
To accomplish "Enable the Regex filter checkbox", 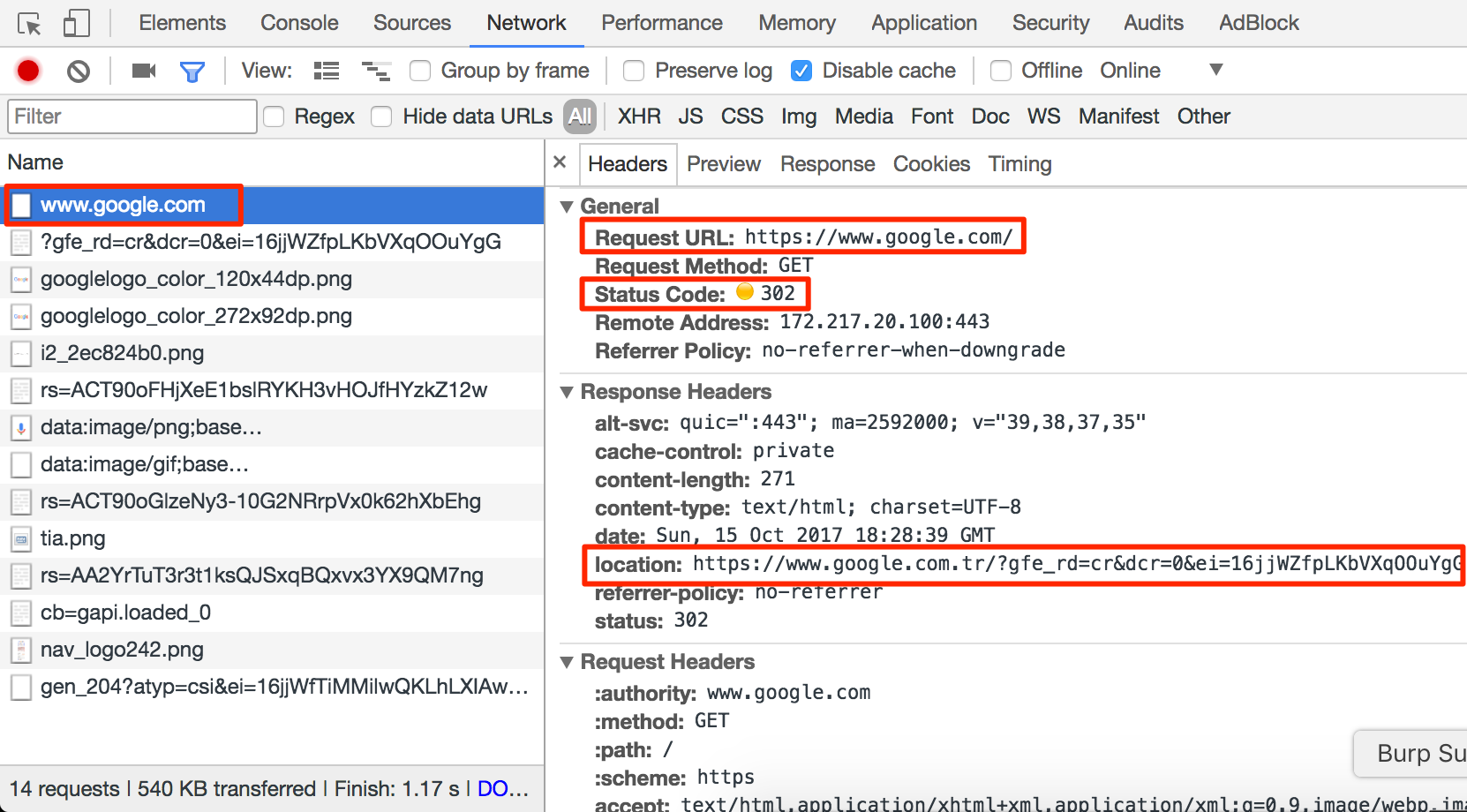I will pyautogui.click(x=274, y=117).
